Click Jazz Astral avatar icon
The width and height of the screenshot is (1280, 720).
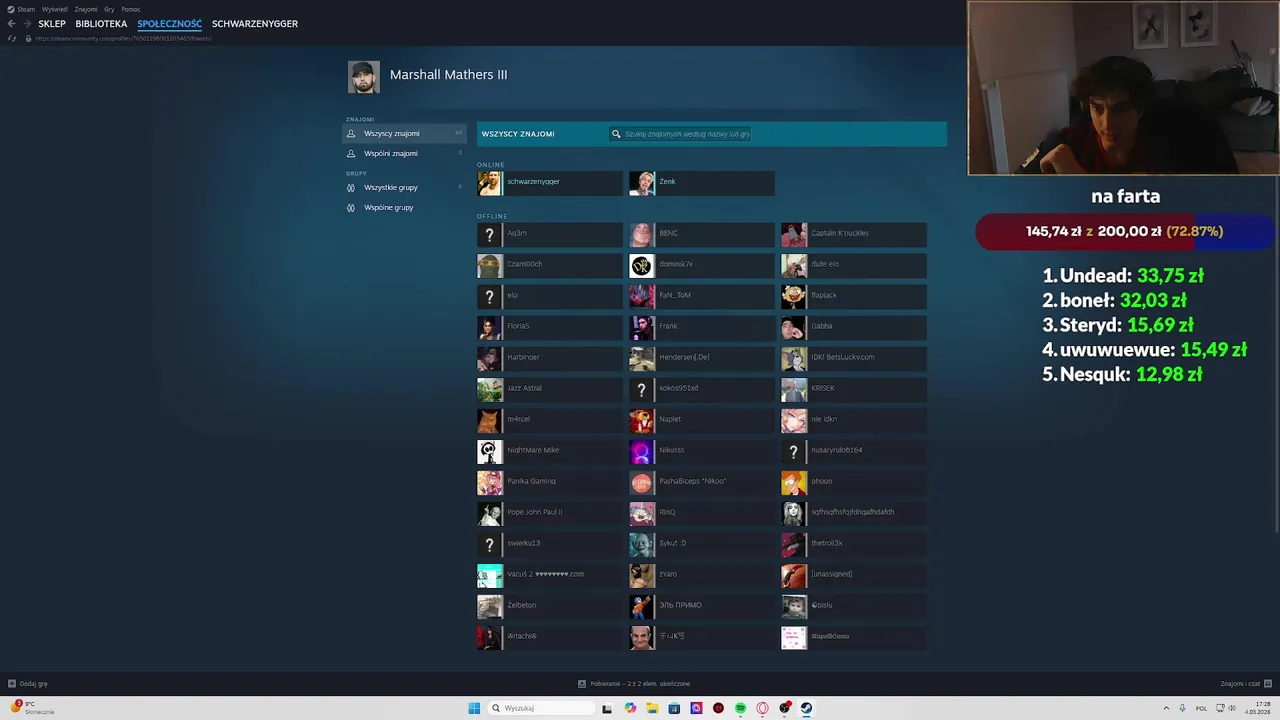click(490, 390)
